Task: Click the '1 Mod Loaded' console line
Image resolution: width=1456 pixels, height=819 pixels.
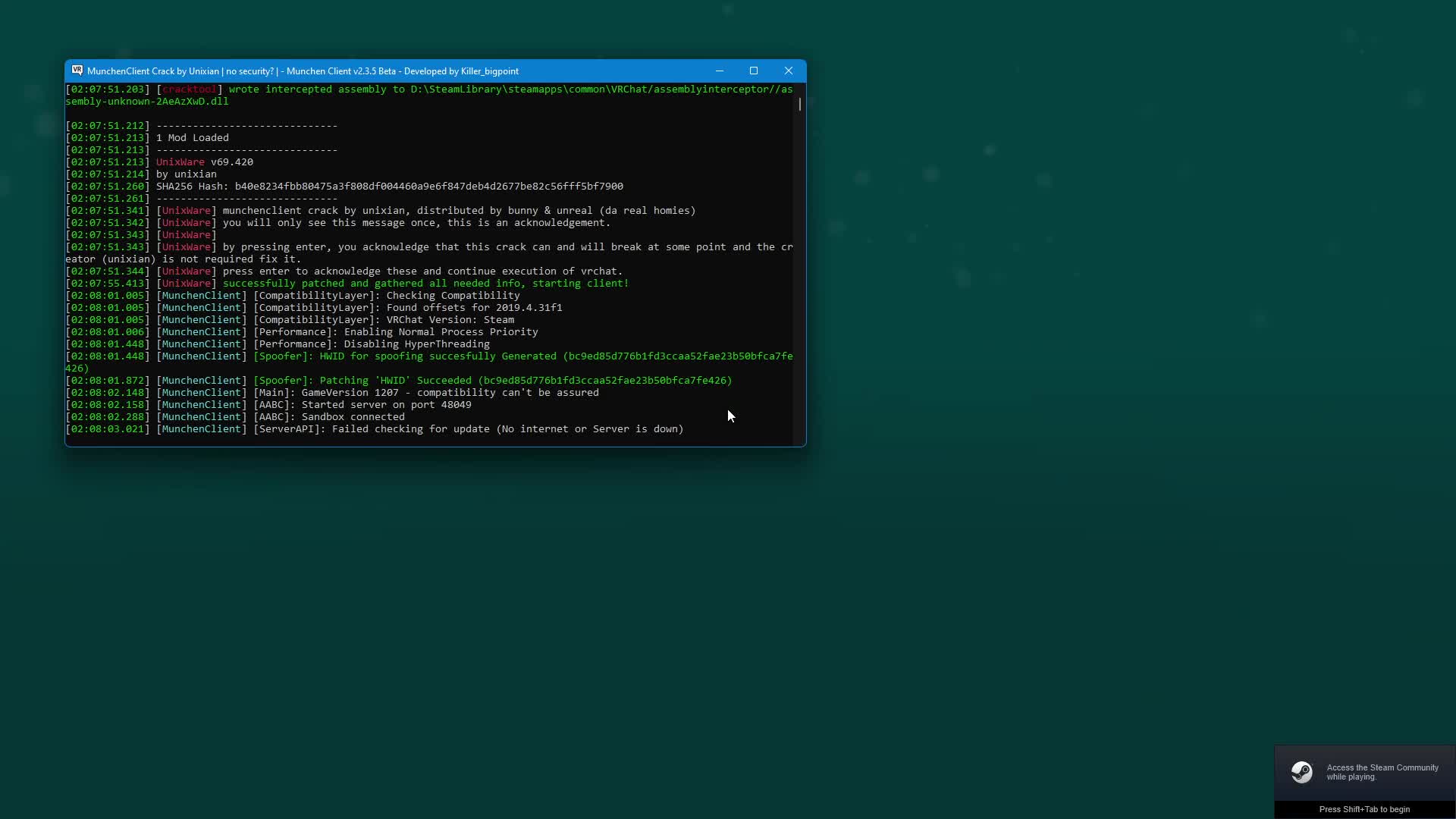Action: pos(192,138)
